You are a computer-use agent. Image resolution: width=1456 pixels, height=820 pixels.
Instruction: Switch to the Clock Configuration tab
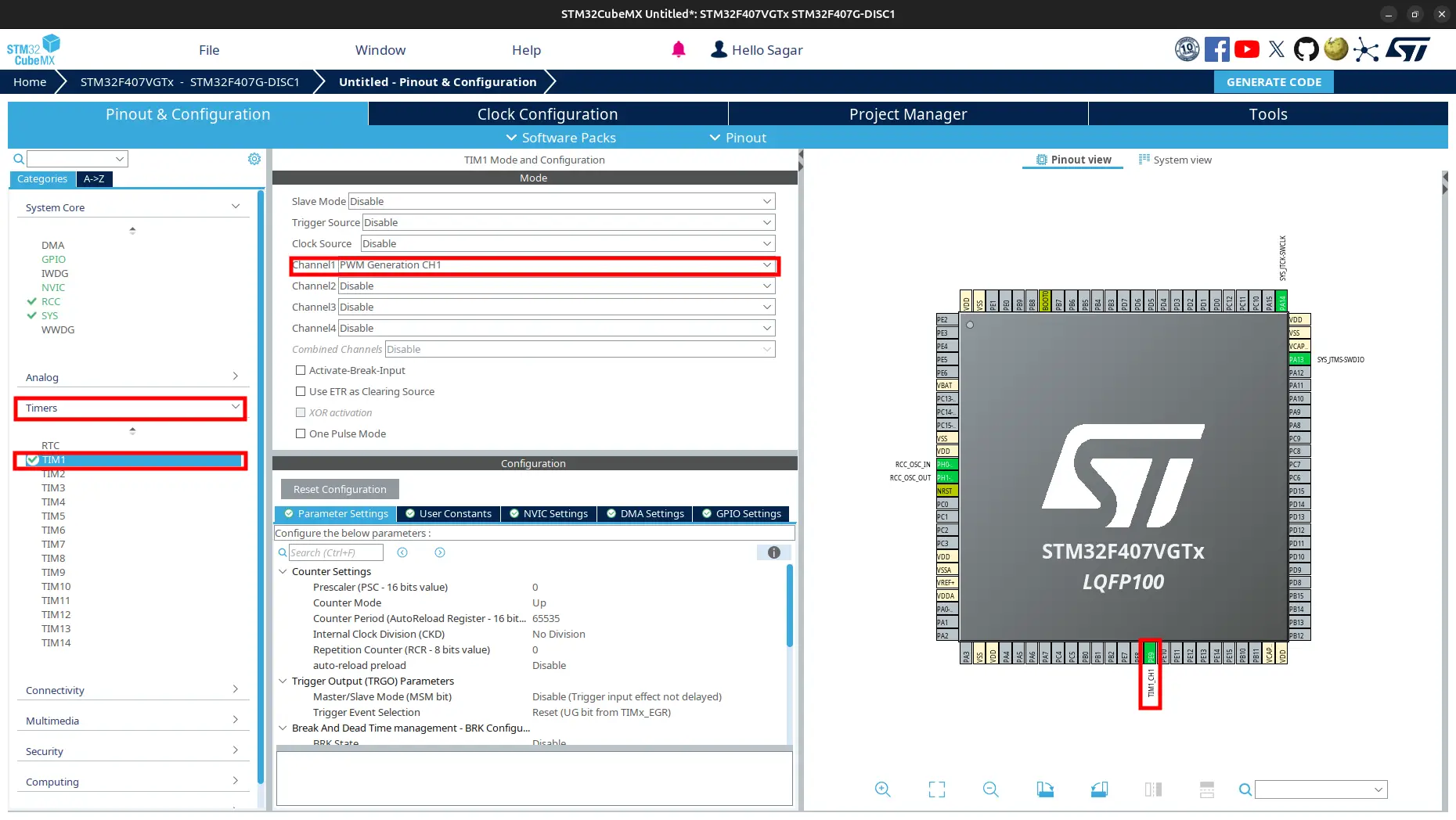(548, 114)
